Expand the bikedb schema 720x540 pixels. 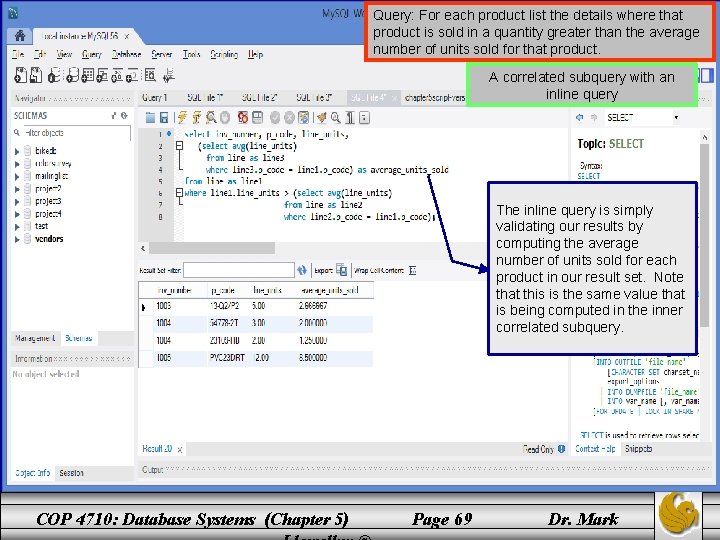pyautogui.click(x=17, y=151)
